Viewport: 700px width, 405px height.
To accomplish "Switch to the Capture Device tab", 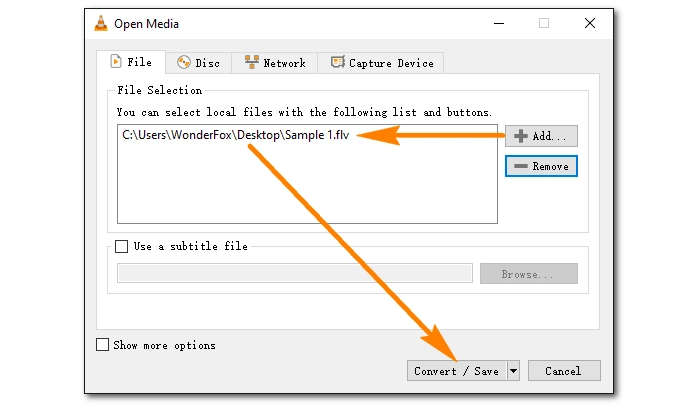I will click(x=381, y=63).
